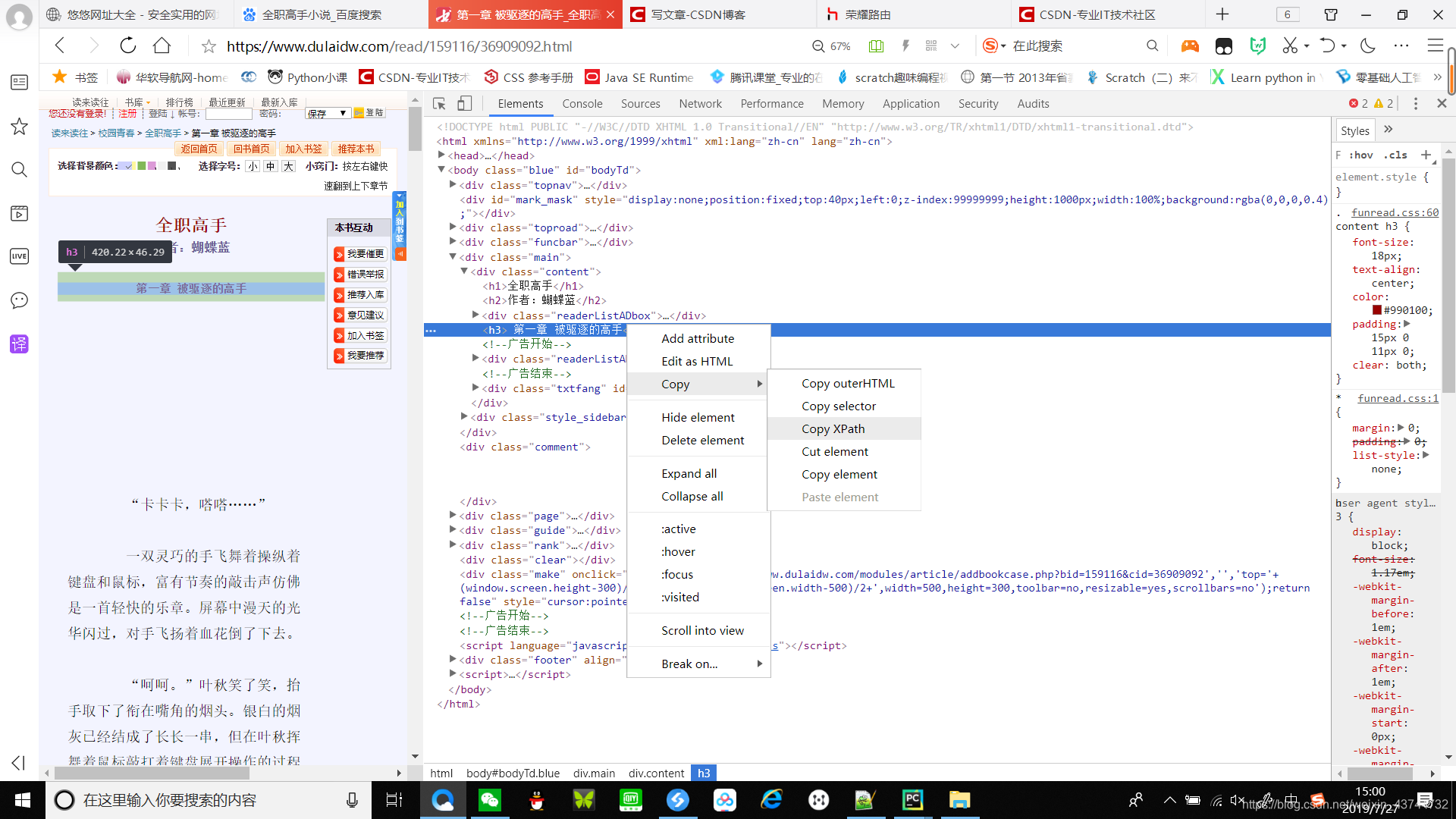Expand the div class toproad node
The image size is (1456, 819).
(x=453, y=227)
